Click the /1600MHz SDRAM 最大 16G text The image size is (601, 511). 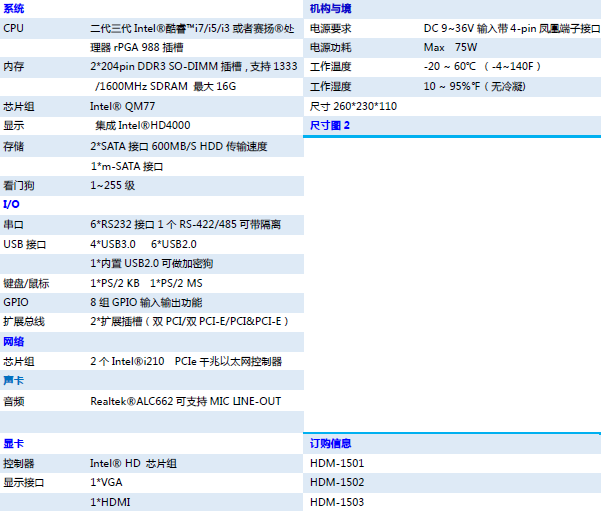tap(166, 86)
